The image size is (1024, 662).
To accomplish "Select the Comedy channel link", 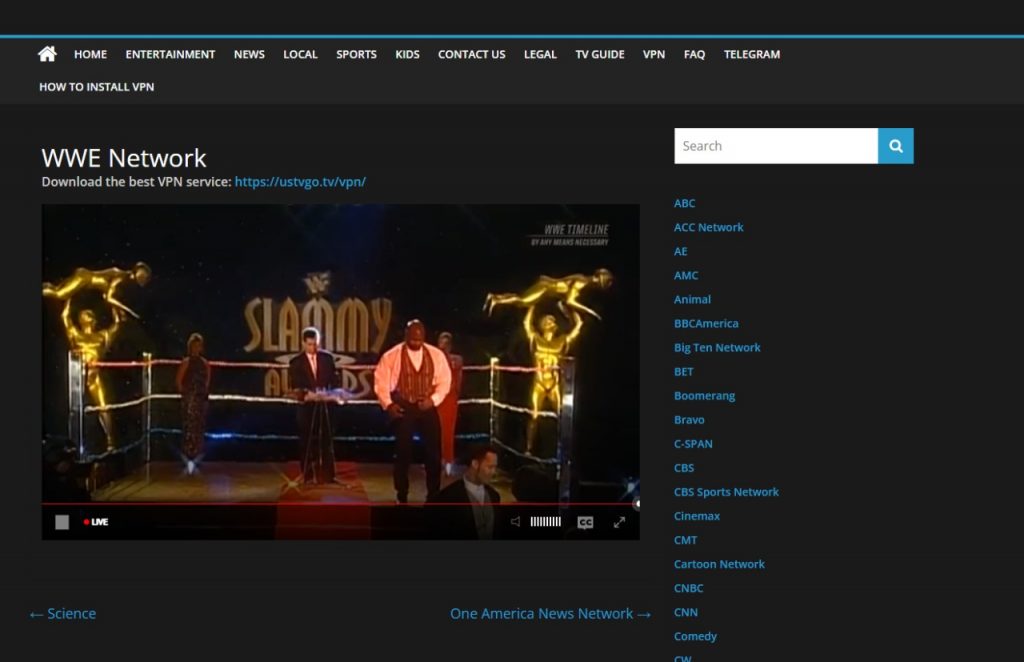I will (x=695, y=636).
